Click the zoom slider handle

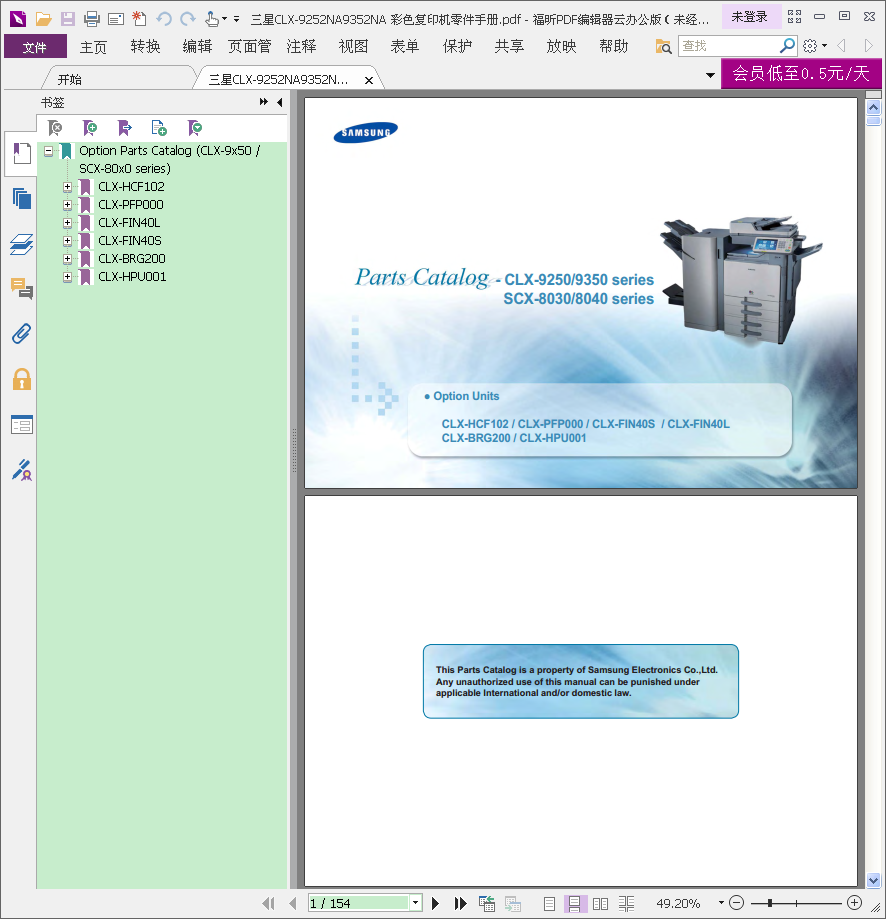[x=770, y=903]
